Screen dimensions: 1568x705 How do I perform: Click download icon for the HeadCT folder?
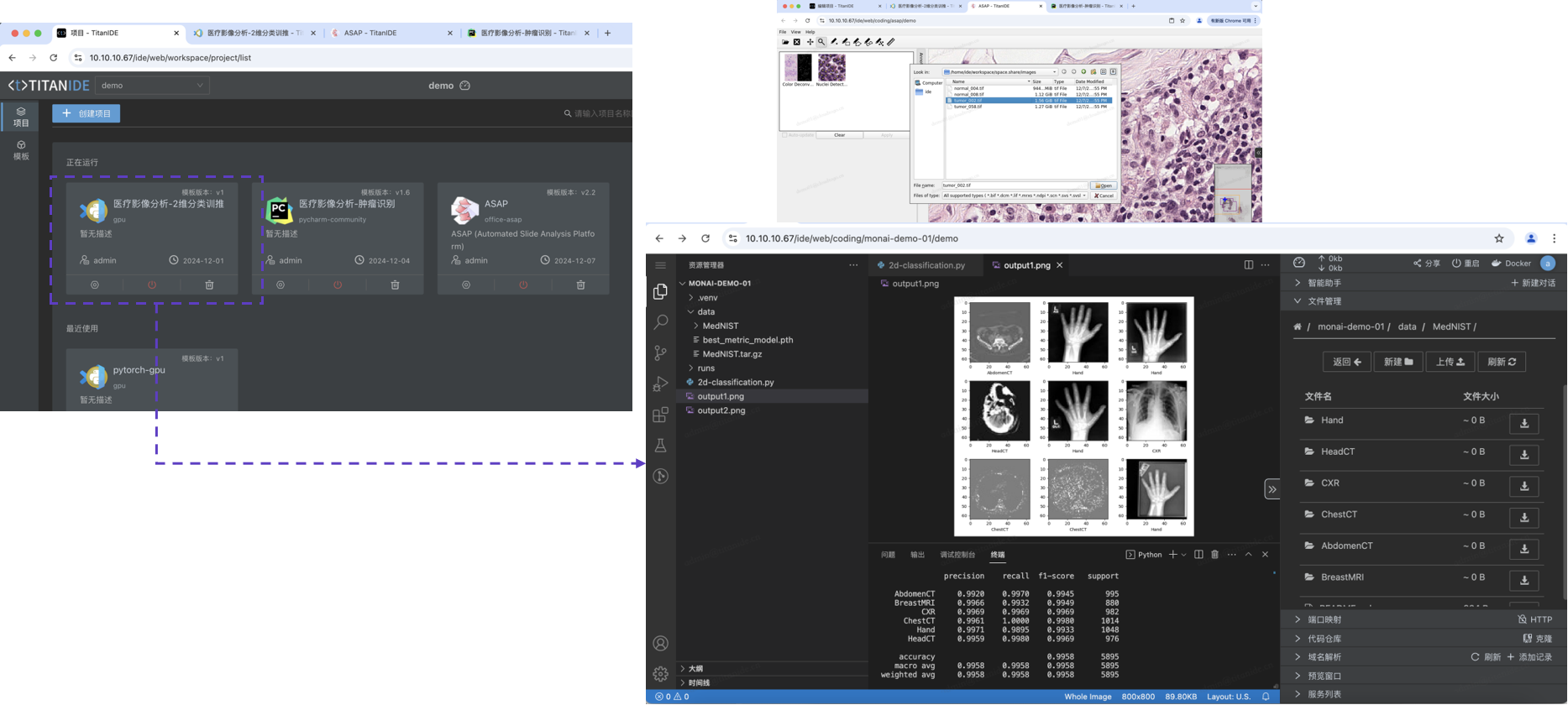[x=1523, y=455]
